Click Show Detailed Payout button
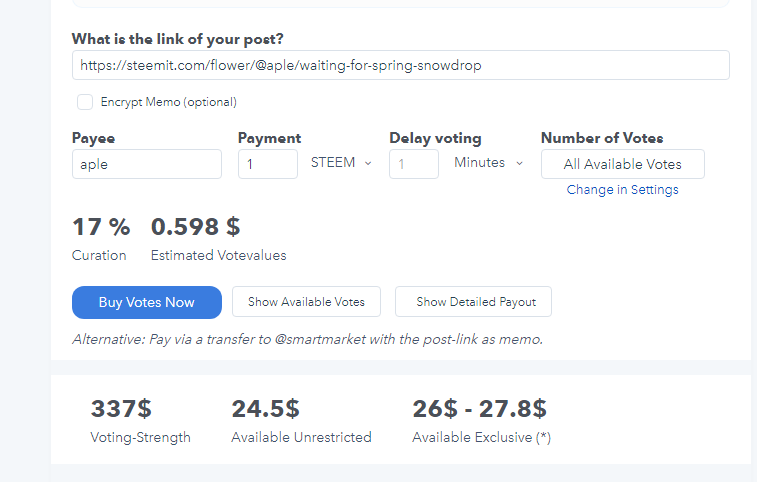This screenshot has width=757, height=482. click(473, 302)
